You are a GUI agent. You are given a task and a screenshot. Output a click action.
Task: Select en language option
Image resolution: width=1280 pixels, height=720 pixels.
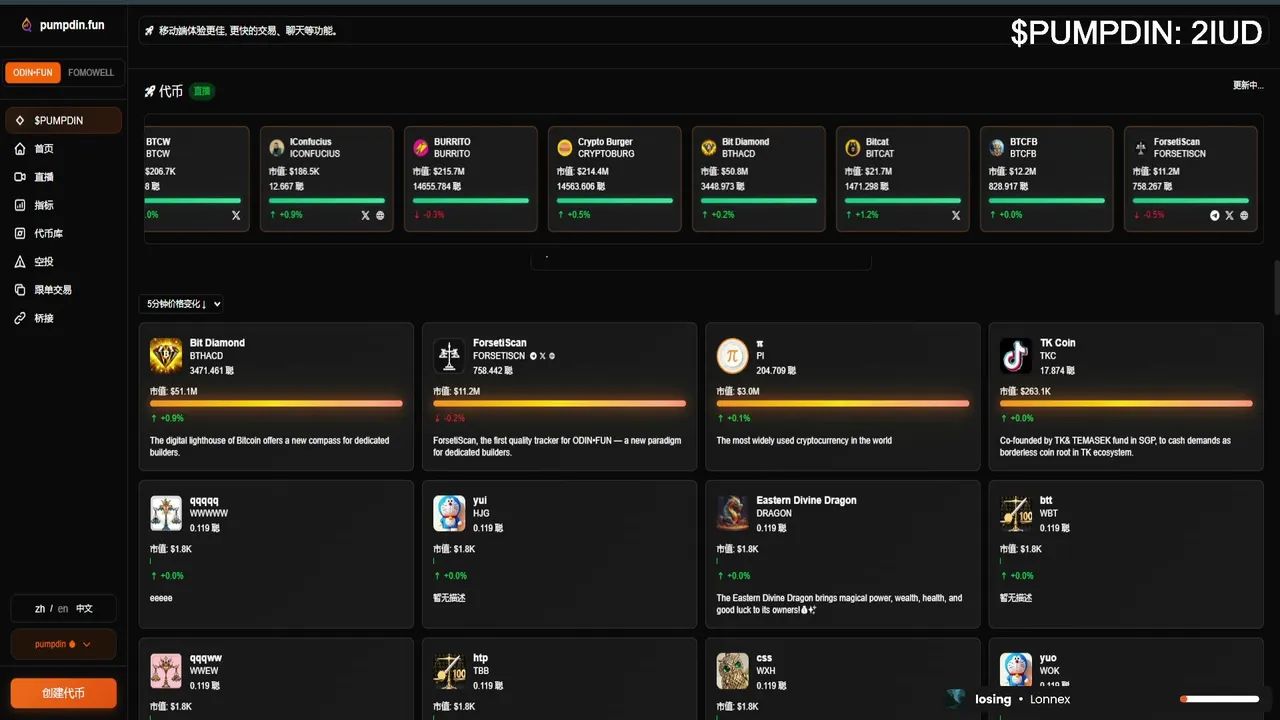click(63, 608)
